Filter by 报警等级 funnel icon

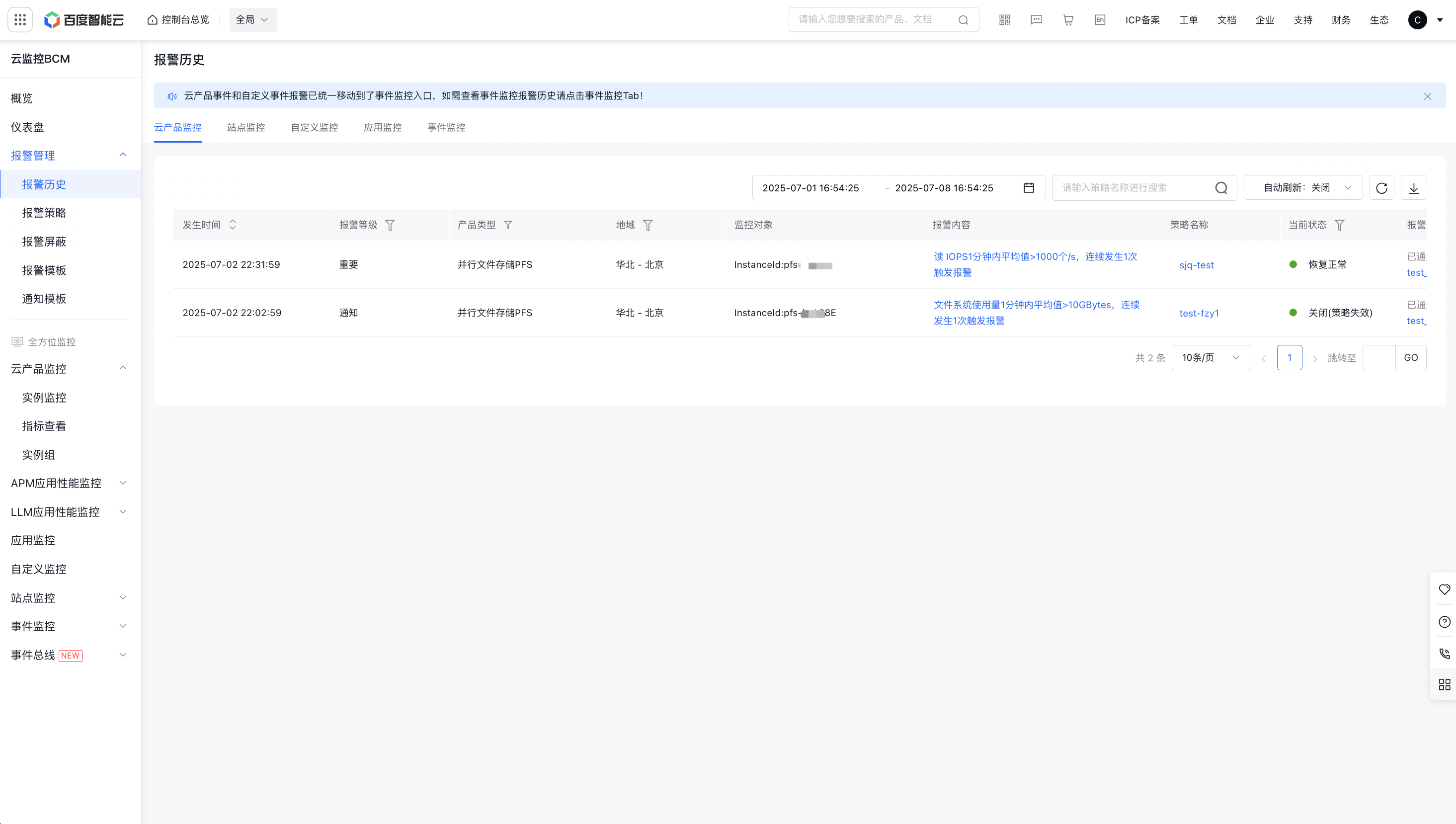390,225
